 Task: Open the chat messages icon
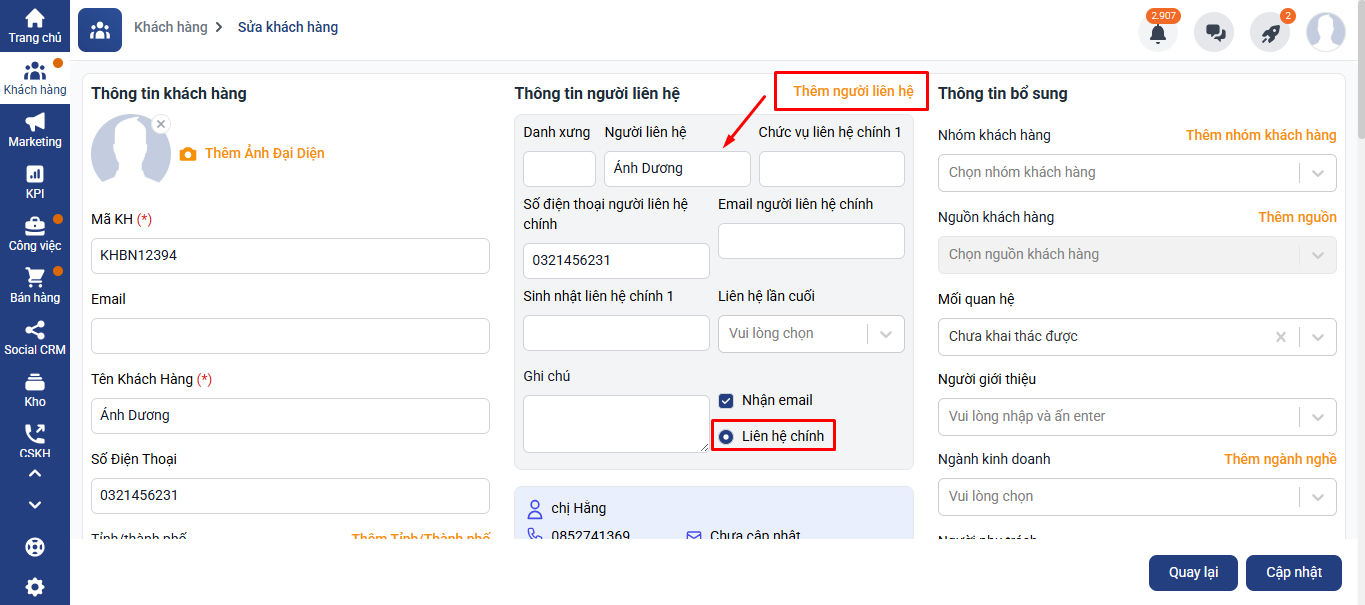pyautogui.click(x=1215, y=33)
